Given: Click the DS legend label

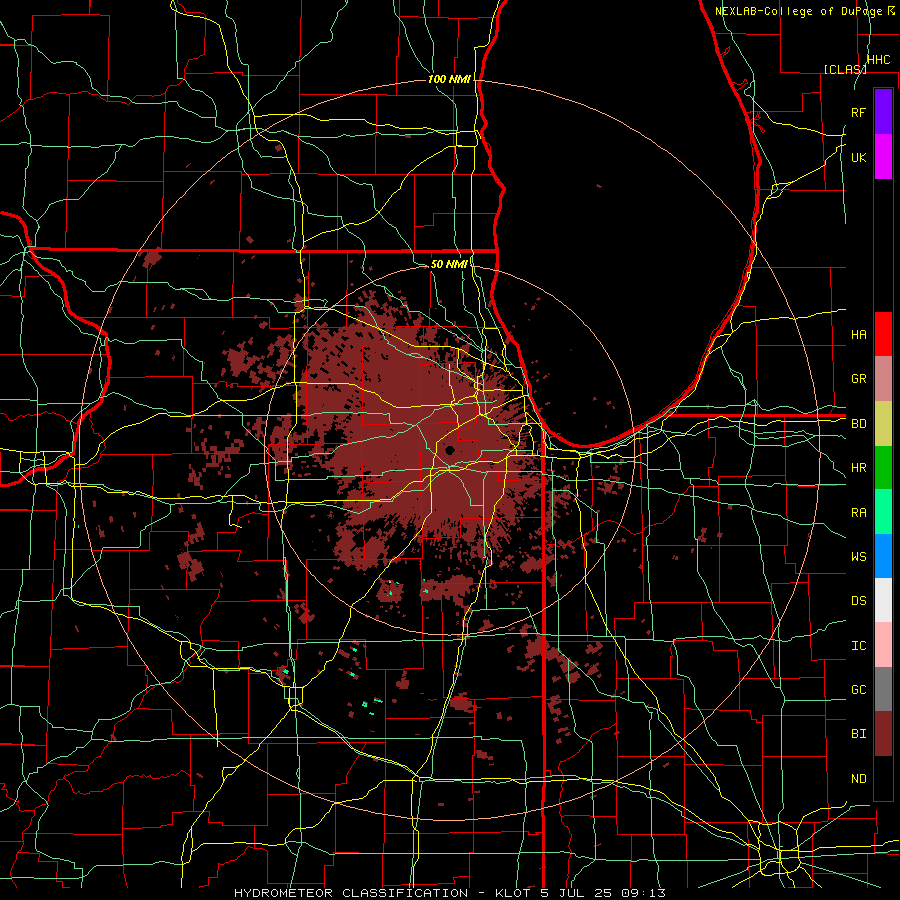Looking at the screenshot, I should click(x=858, y=601).
